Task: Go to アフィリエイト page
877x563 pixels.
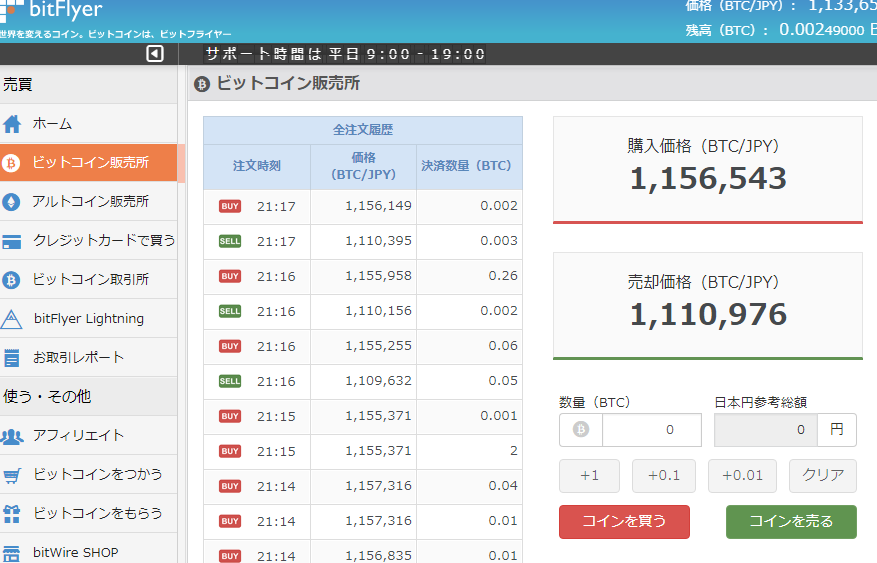Action: (88, 436)
